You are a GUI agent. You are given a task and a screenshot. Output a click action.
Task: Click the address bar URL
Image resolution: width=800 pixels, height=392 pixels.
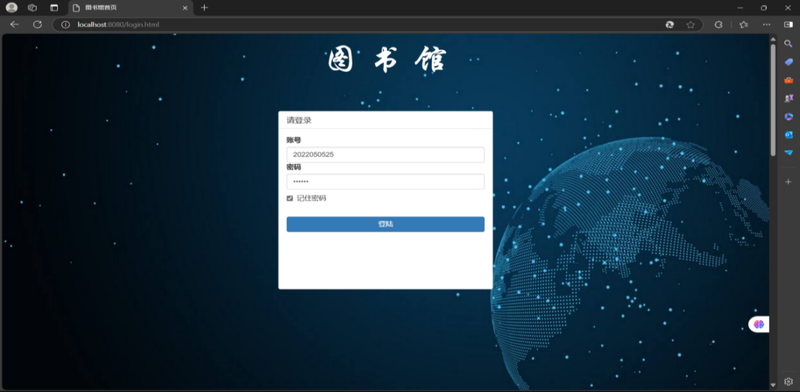118,24
